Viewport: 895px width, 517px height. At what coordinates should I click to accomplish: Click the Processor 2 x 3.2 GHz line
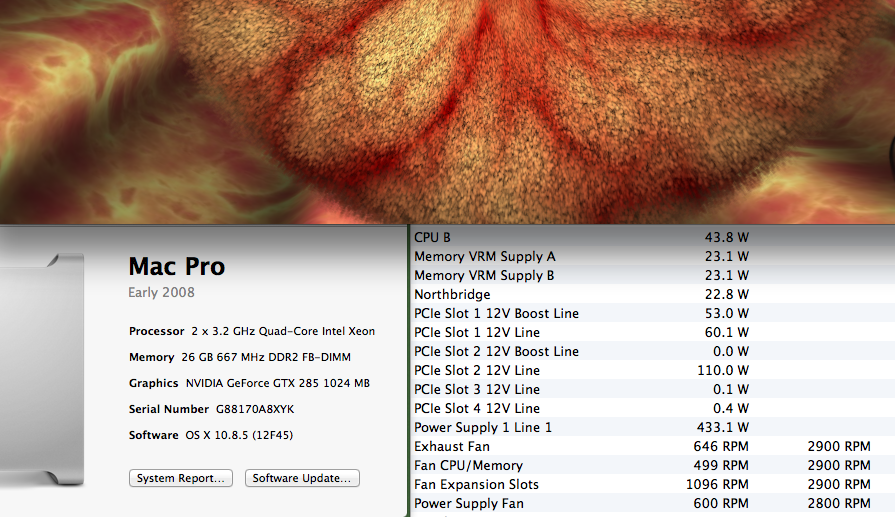point(252,332)
